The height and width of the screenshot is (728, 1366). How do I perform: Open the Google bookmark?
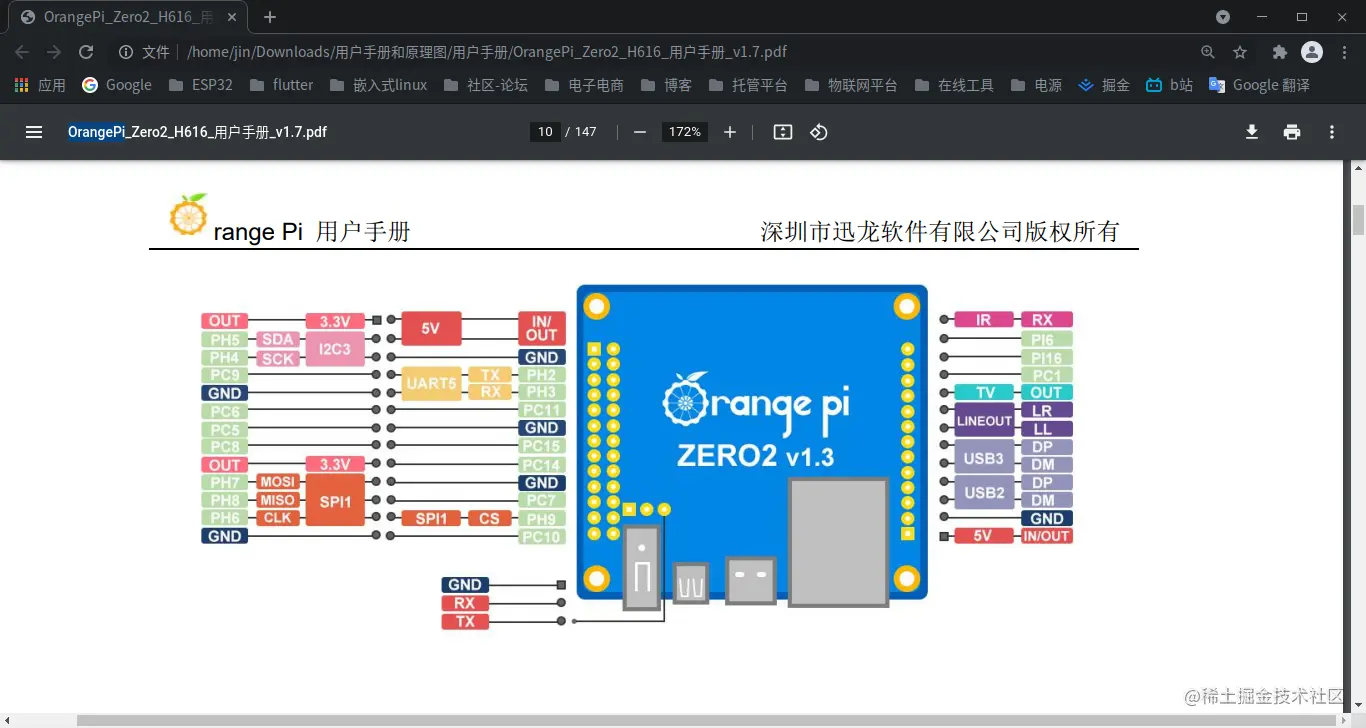[117, 85]
